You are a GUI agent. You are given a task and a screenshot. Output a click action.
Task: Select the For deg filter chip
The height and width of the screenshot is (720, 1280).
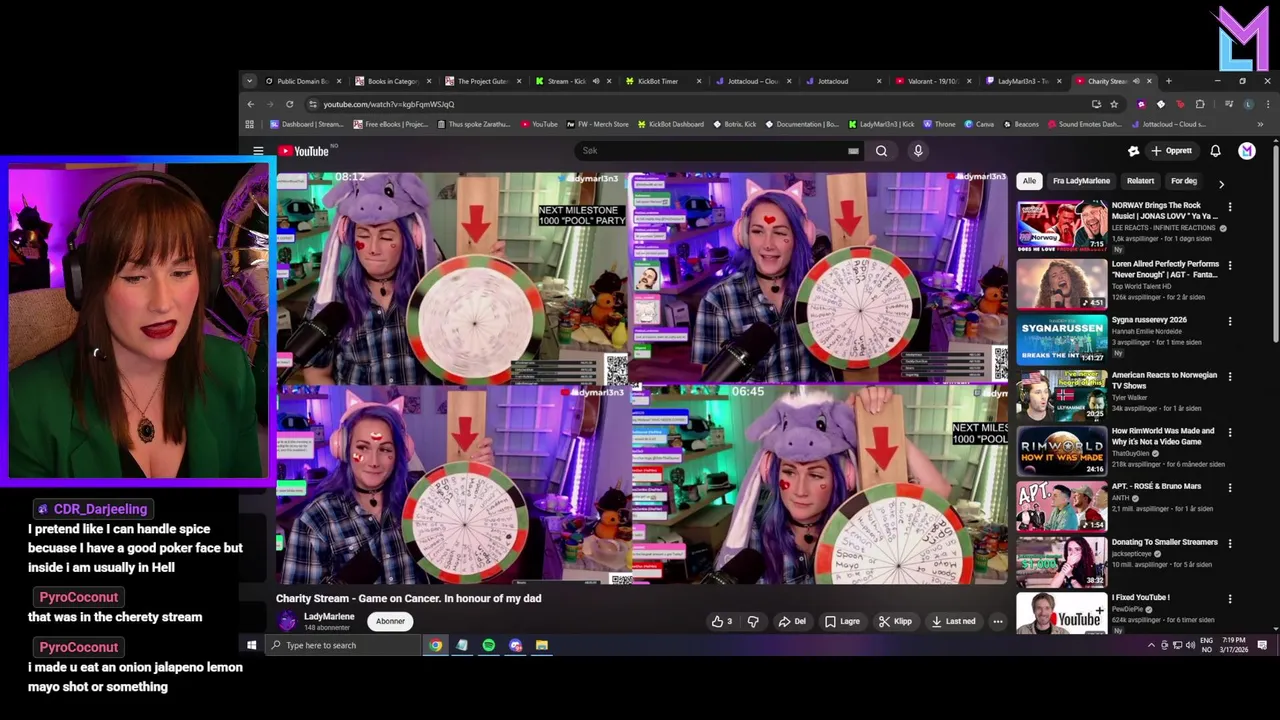click(1184, 181)
